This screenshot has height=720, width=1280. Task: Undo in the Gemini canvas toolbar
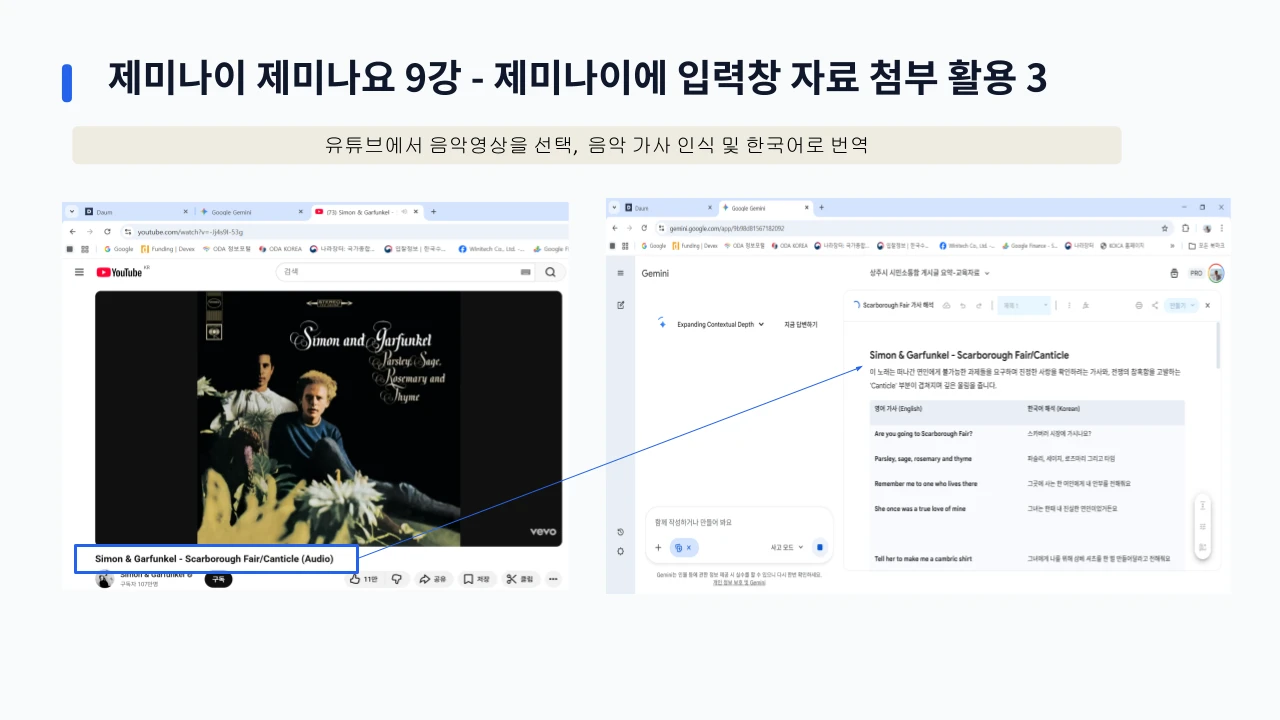962,305
